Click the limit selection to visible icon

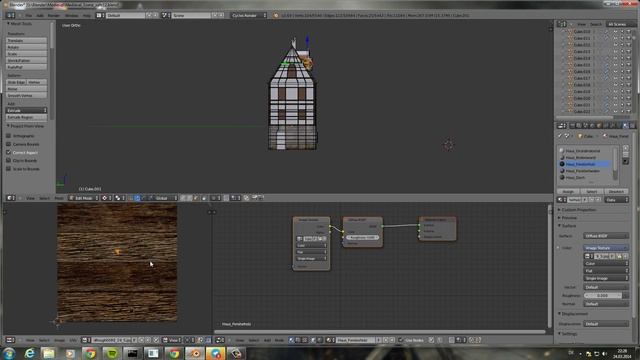click(204, 198)
